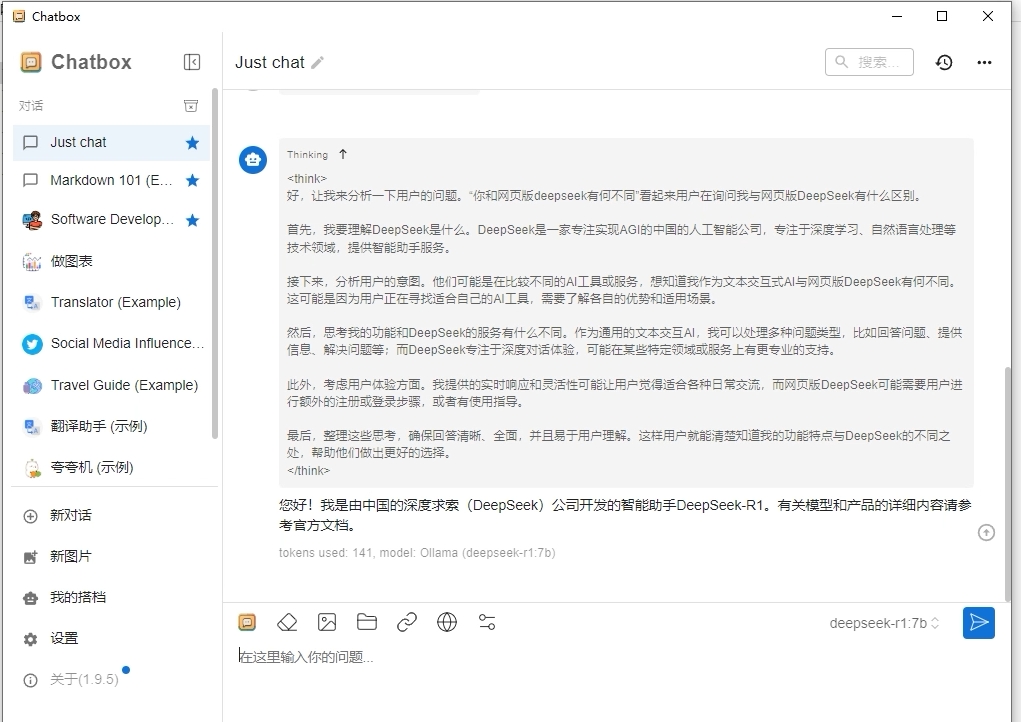
Task: Click the Just chat title in header
Action: [x=270, y=62]
